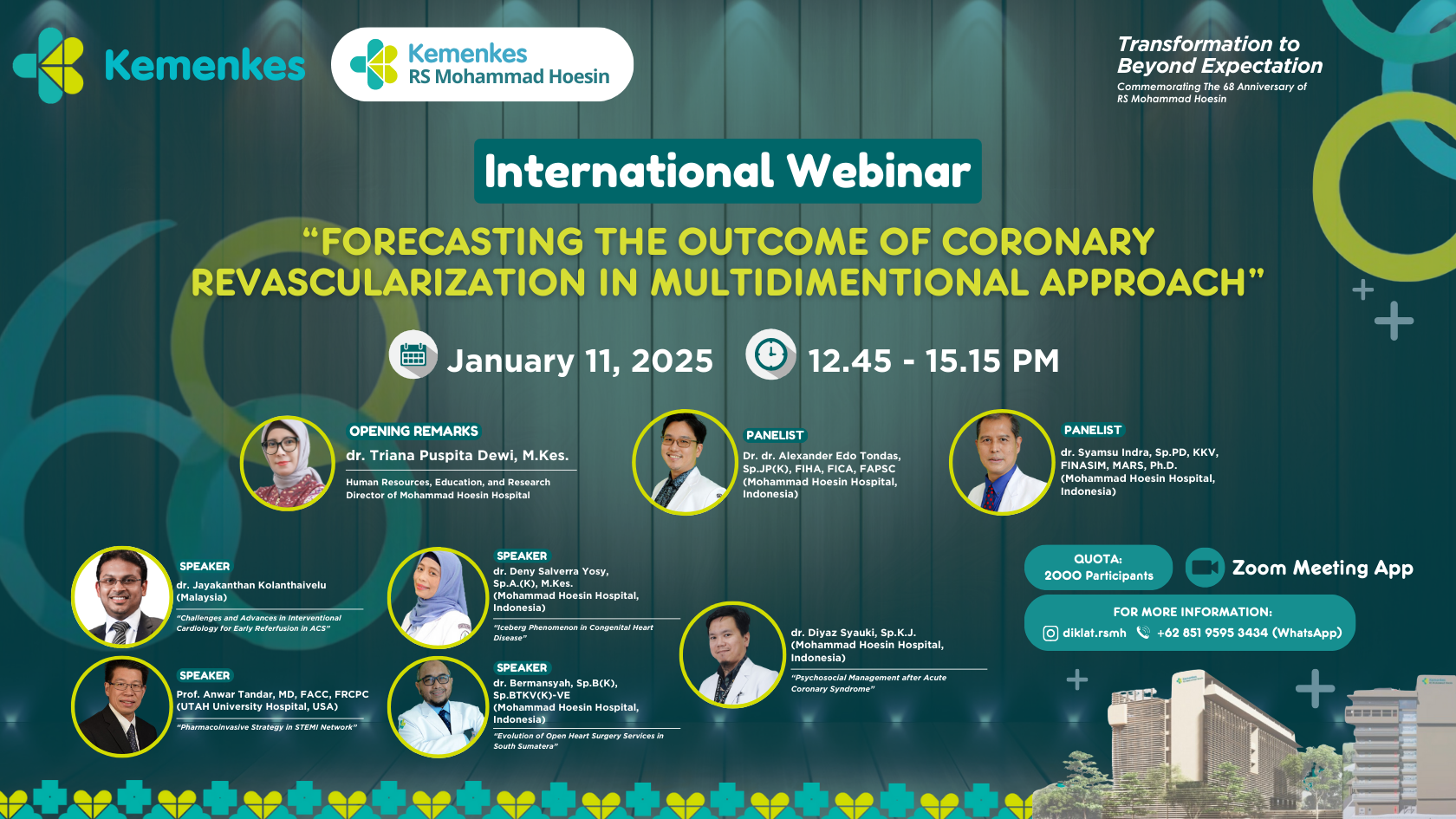
Task: Select dr. Deny Salverra Yosy's portrait
Action: pyautogui.click(x=439, y=598)
